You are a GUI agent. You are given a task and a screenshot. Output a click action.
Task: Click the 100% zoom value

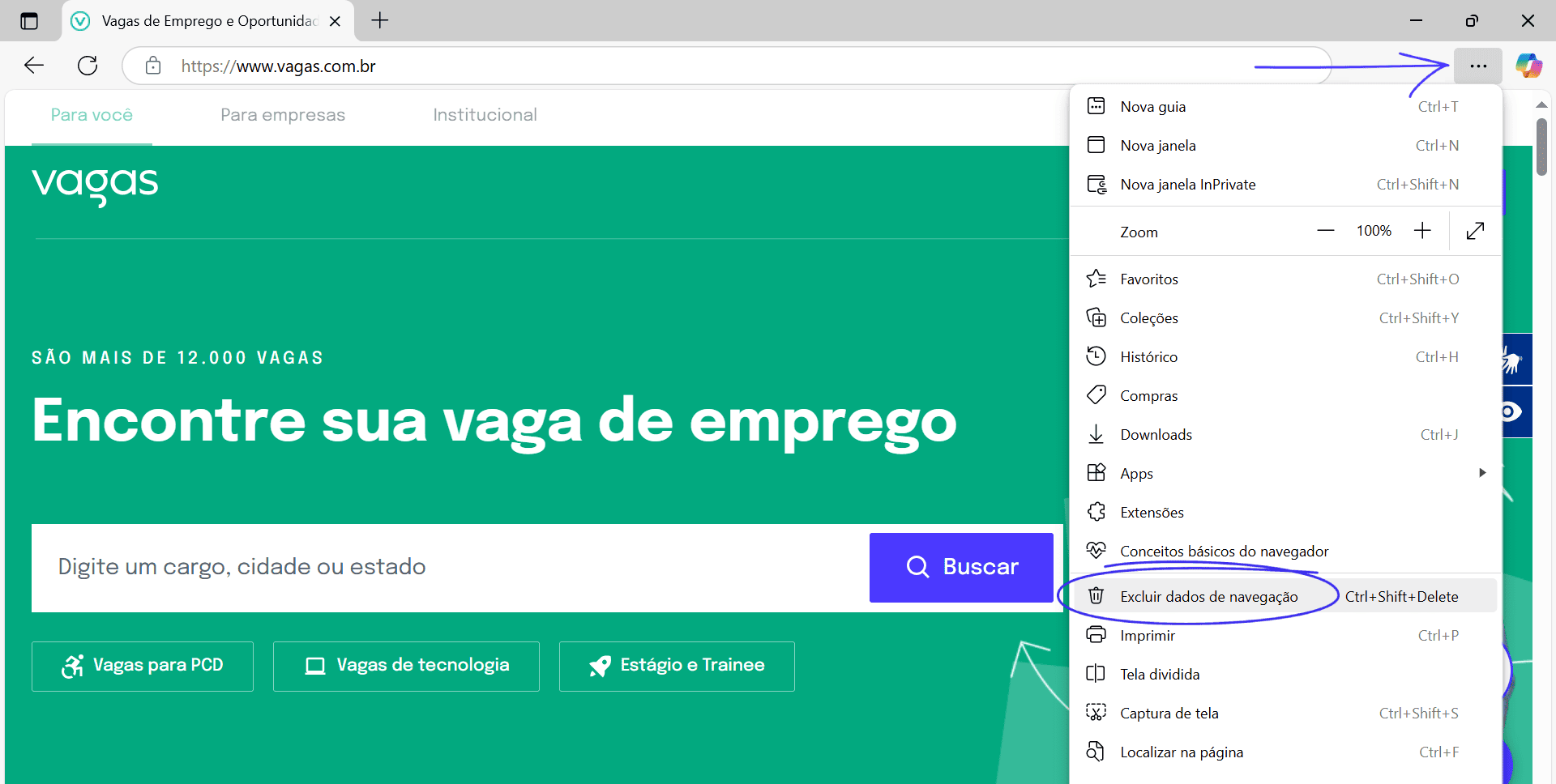[1374, 231]
